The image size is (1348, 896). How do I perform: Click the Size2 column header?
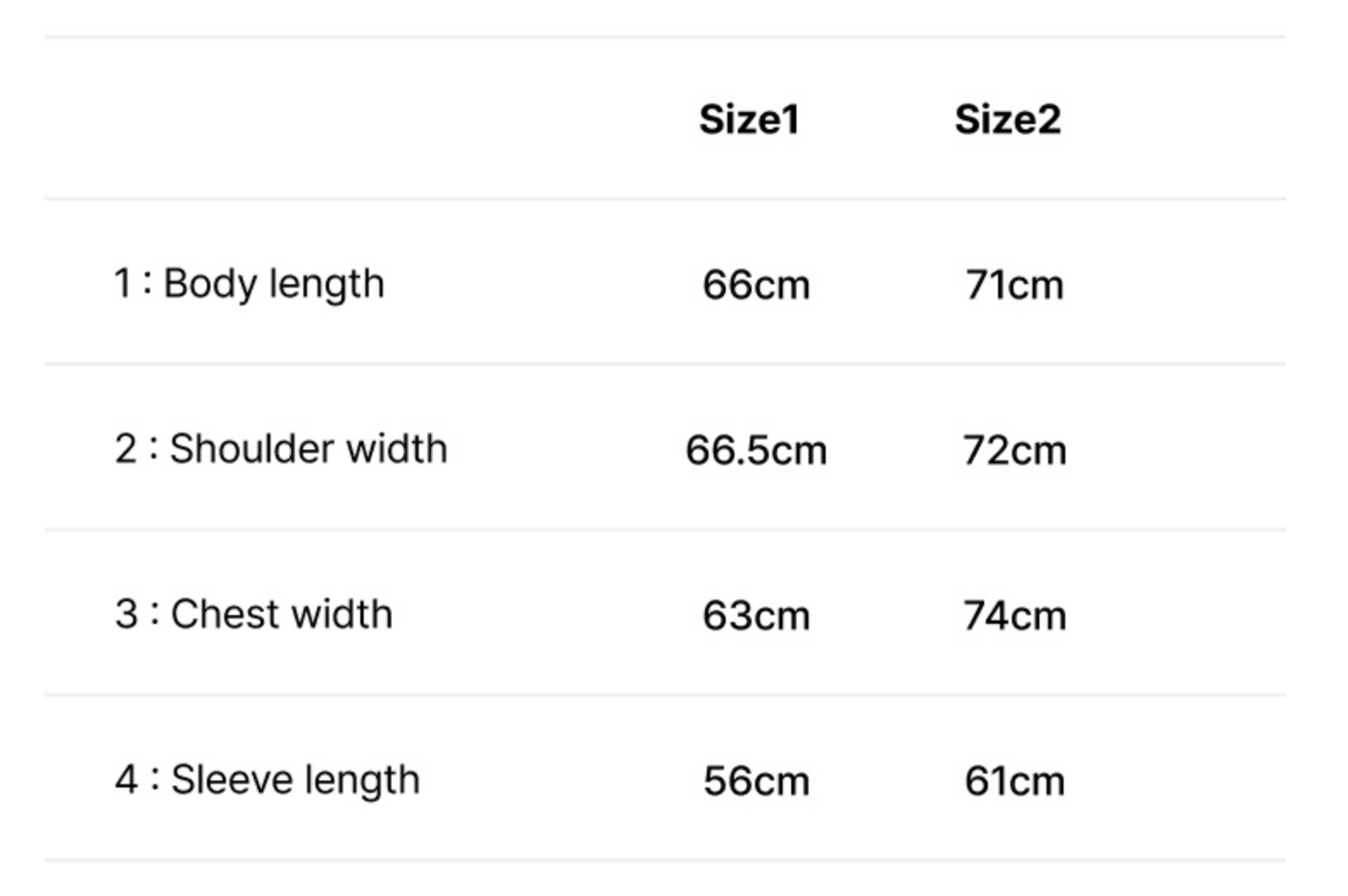[1008, 120]
